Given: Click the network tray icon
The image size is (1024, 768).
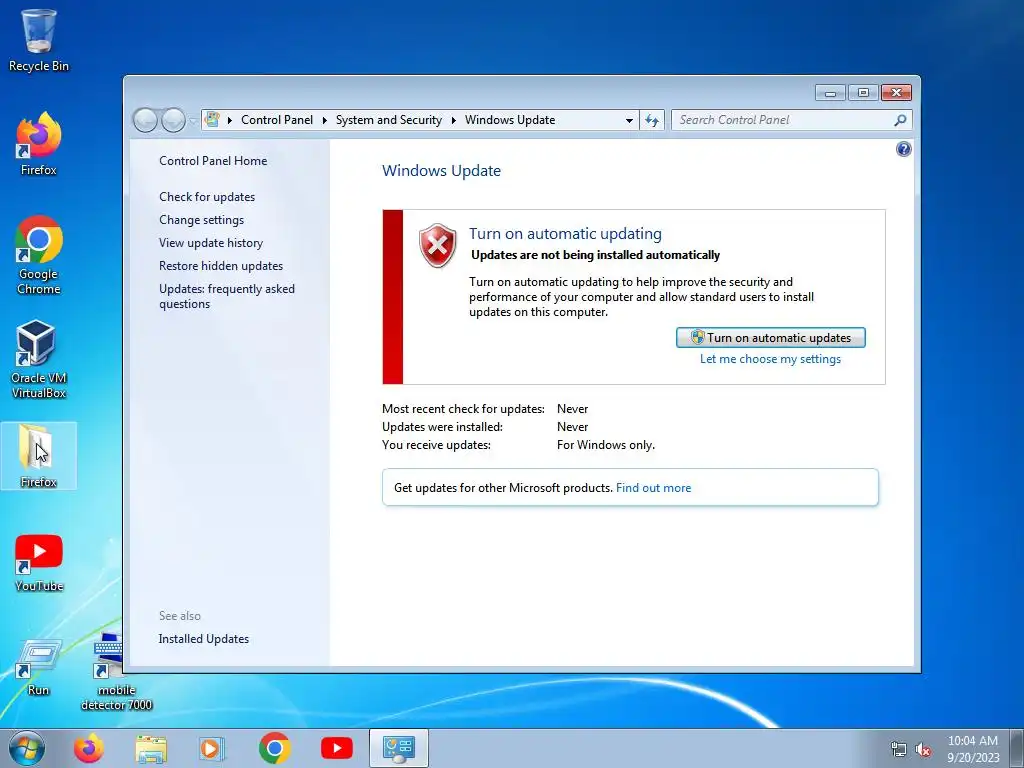Looking at the screenshot, I should 899,749.
